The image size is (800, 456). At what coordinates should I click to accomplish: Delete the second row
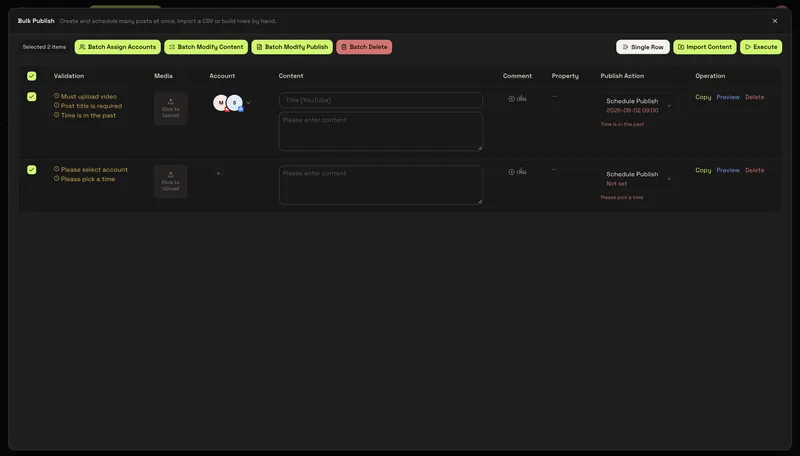pos(755,170)
